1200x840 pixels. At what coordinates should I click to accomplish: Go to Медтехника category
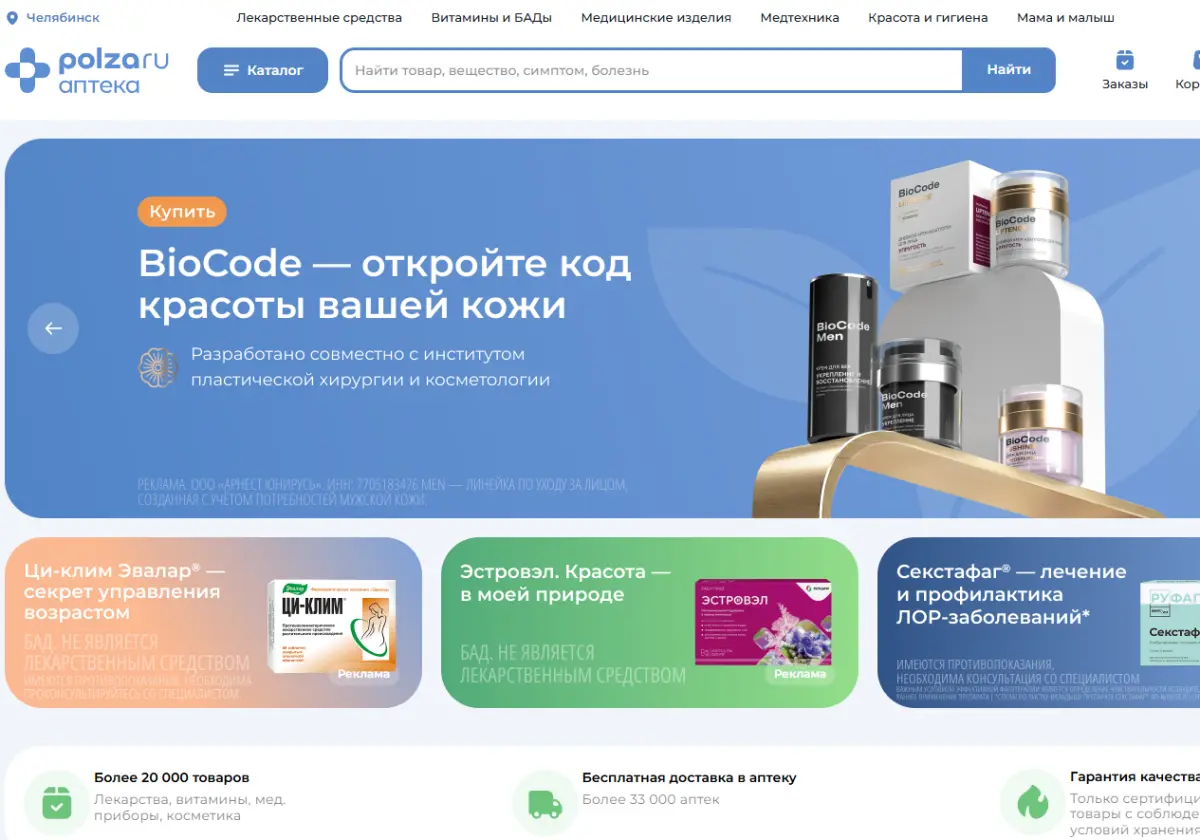click(x=800, y=18)
